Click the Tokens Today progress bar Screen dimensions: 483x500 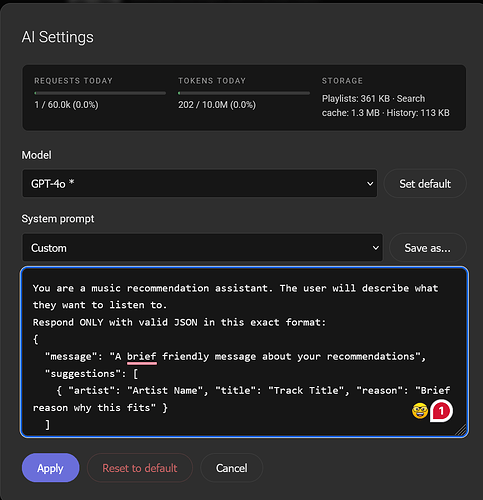click(x=244, y=93)
